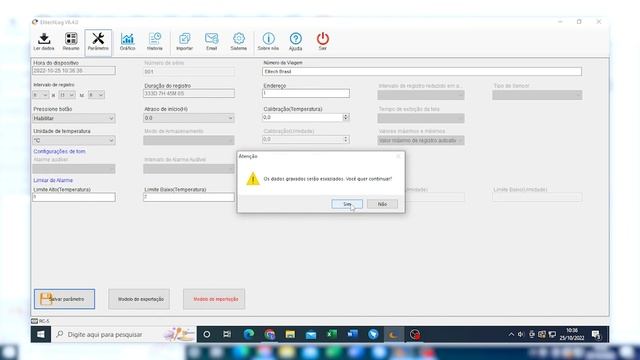
Task: Click Número da Viagem input field
Action: [422, 71]
